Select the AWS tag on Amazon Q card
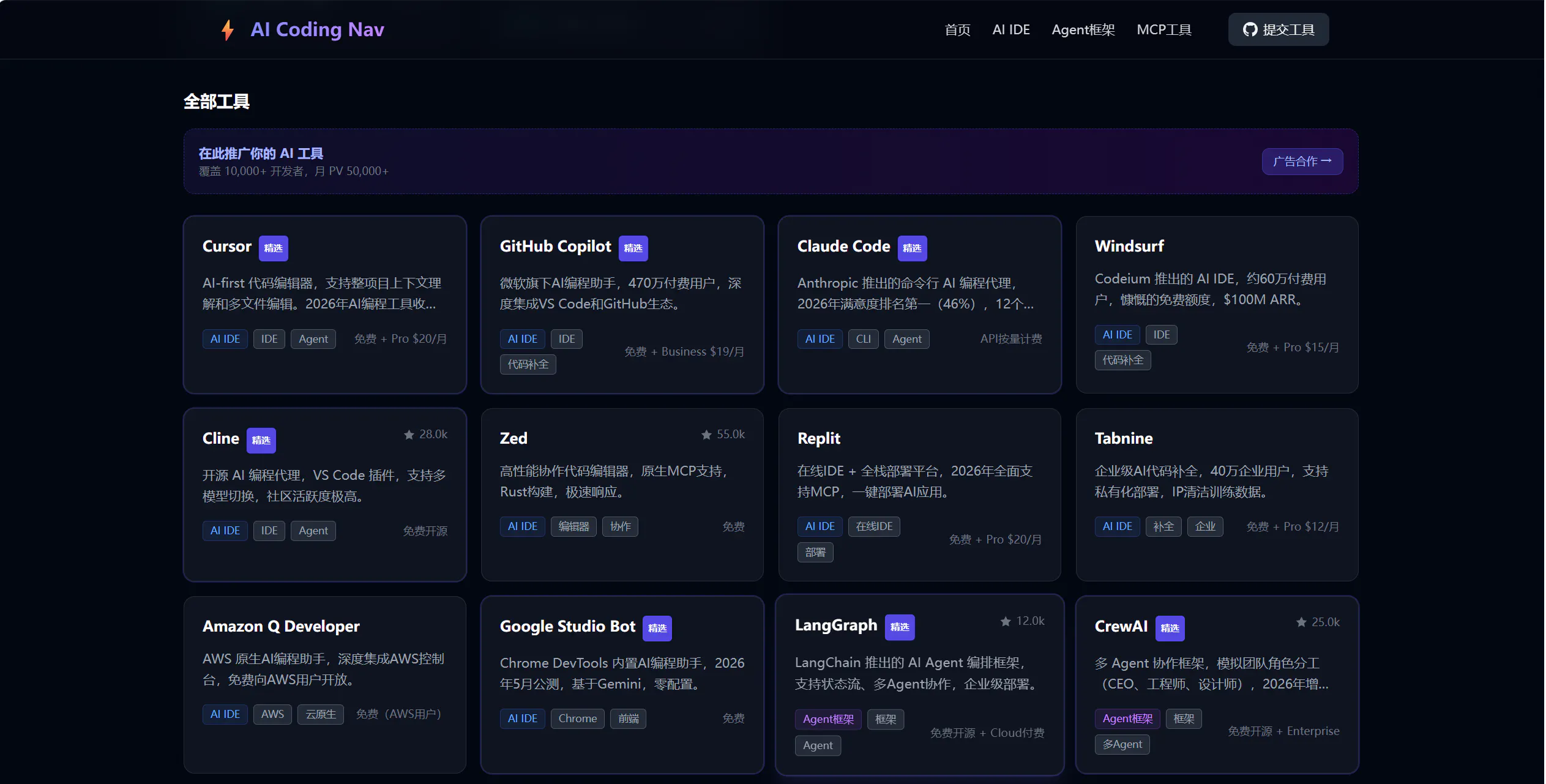1546x784 pixels. (273, 715)
